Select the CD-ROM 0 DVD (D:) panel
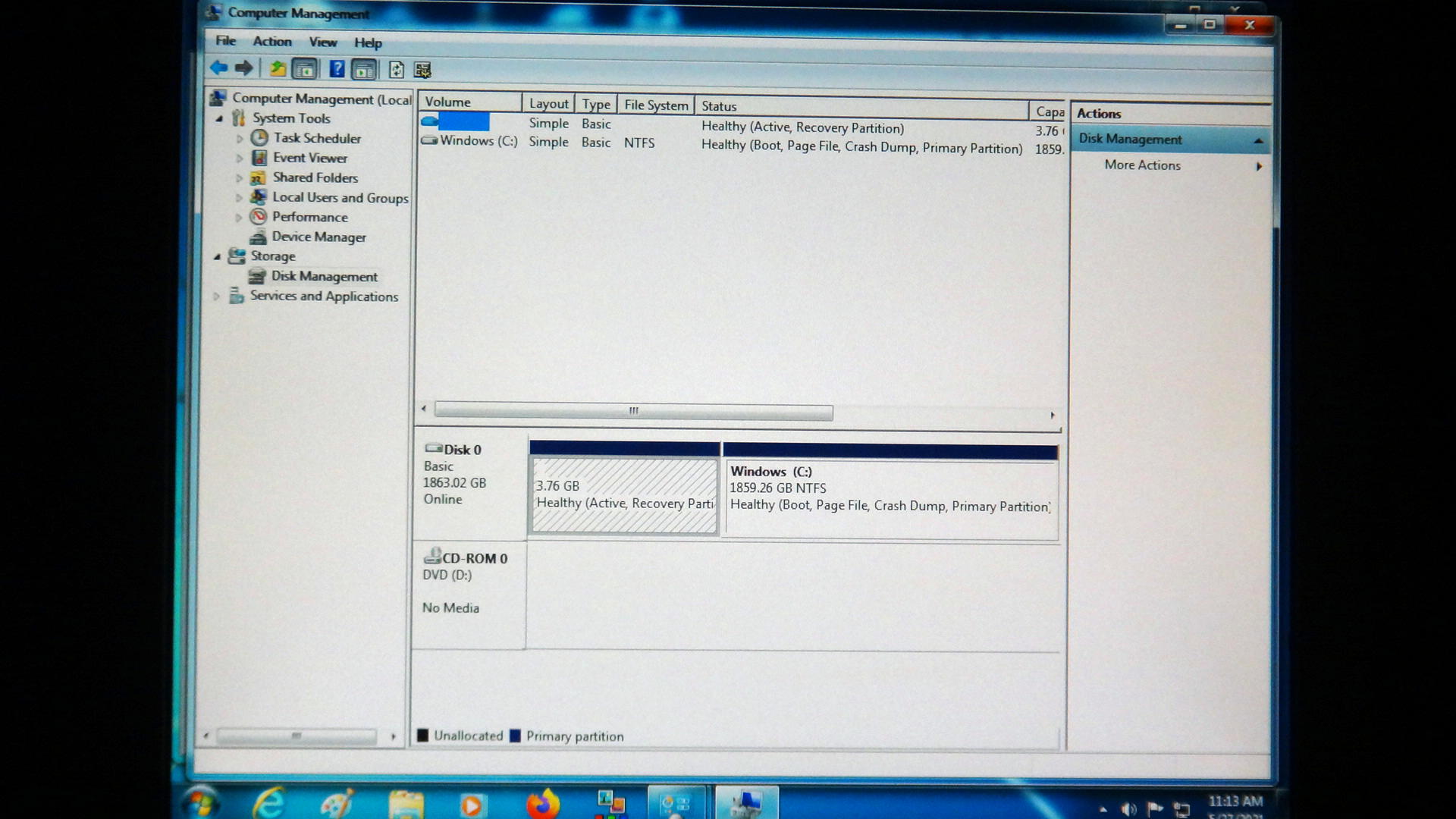The image size is (1456, 819). [x=469, y=595]
